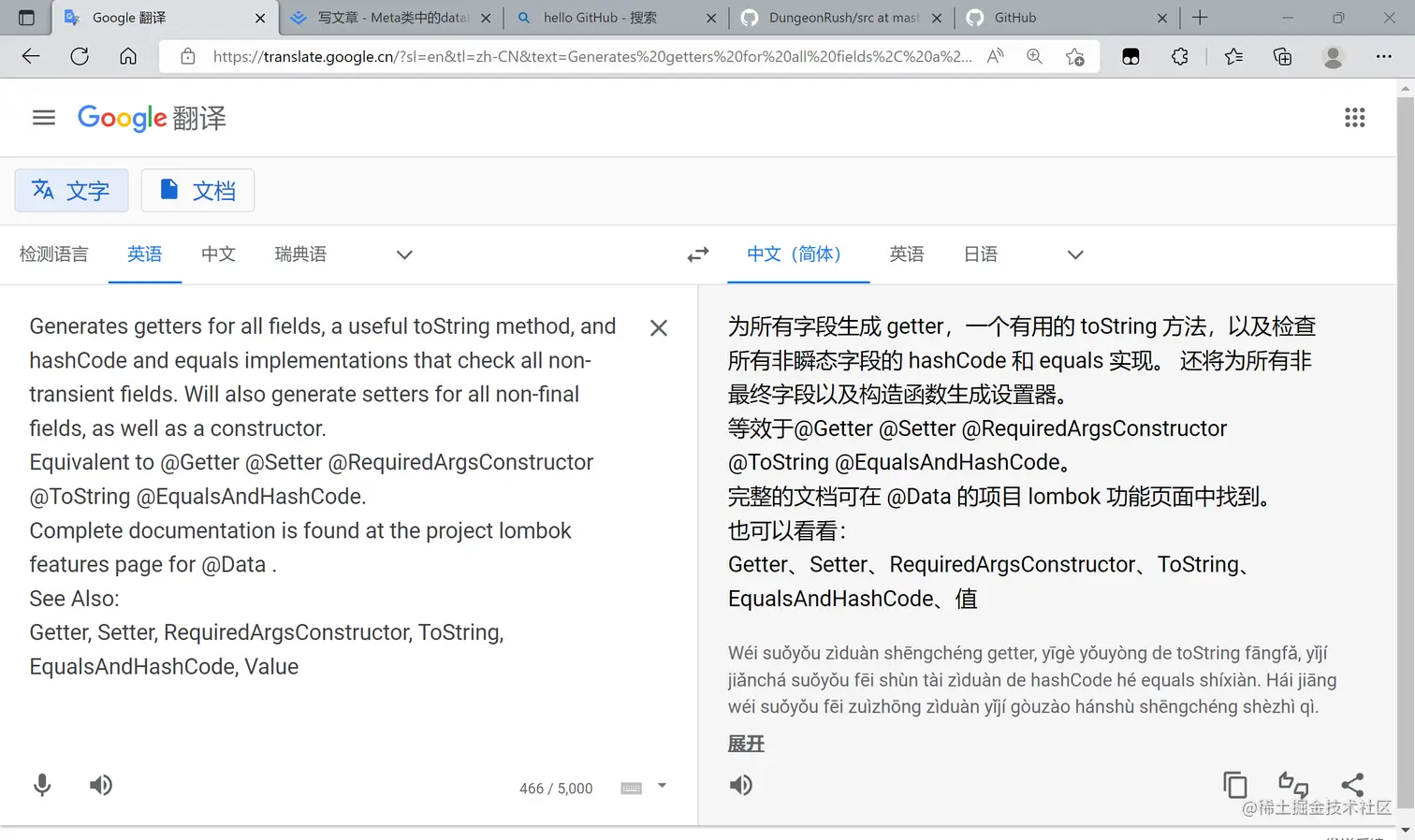Viewport: 1415px width, 840px height.
Task: Select 日语 as target language
Action: (x=981, y=254)
